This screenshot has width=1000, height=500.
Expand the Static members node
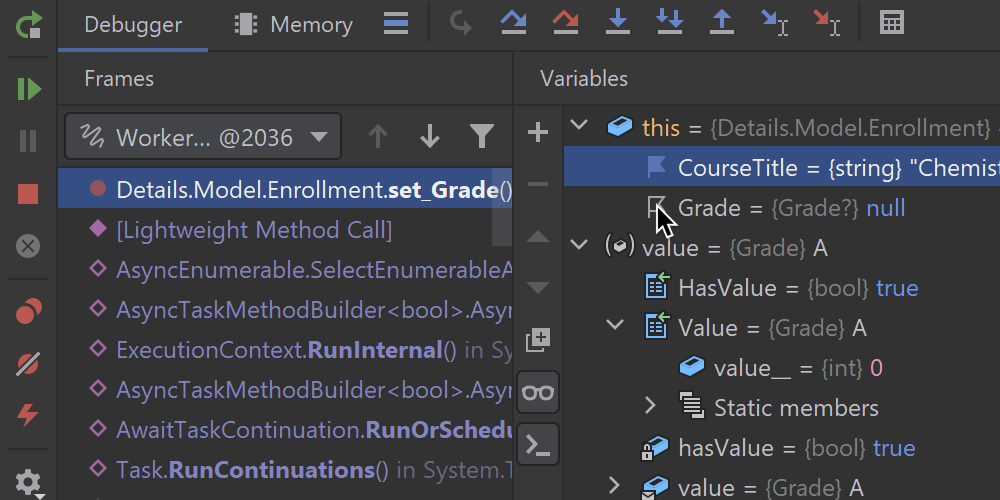click(650, 407)
